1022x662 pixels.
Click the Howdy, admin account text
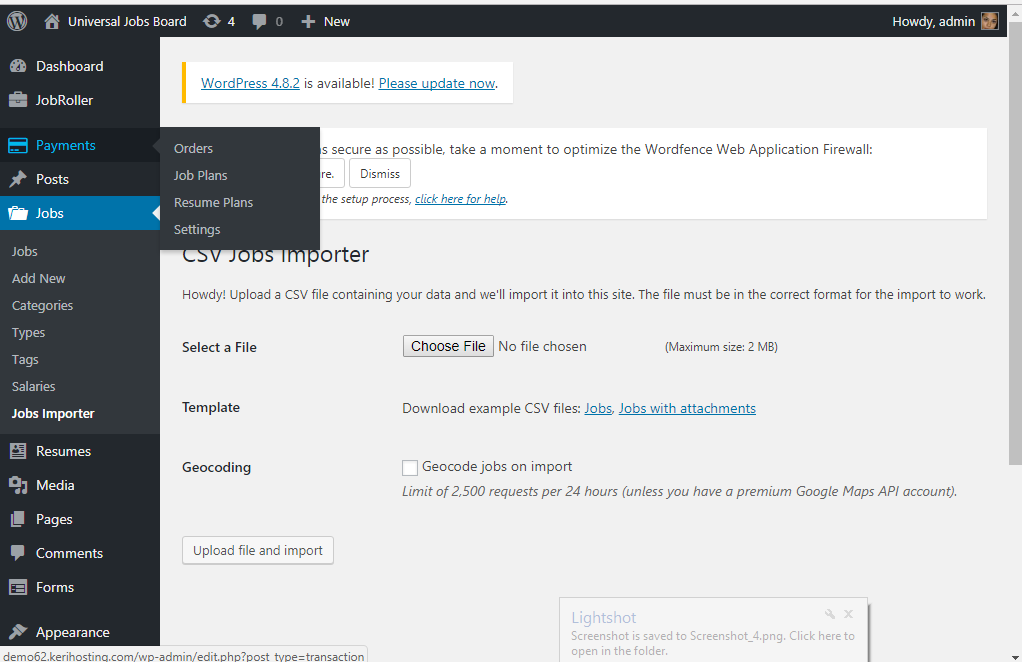coord(933,22)
